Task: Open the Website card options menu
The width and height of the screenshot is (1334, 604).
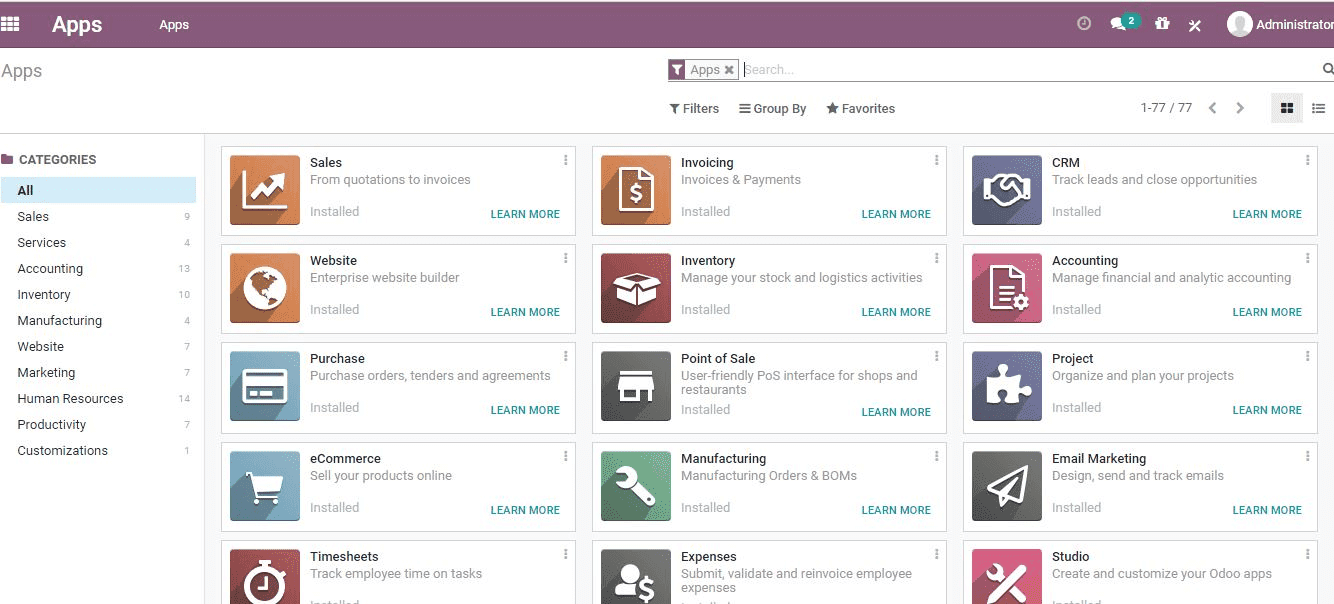Action: click(x=565, y=258)
